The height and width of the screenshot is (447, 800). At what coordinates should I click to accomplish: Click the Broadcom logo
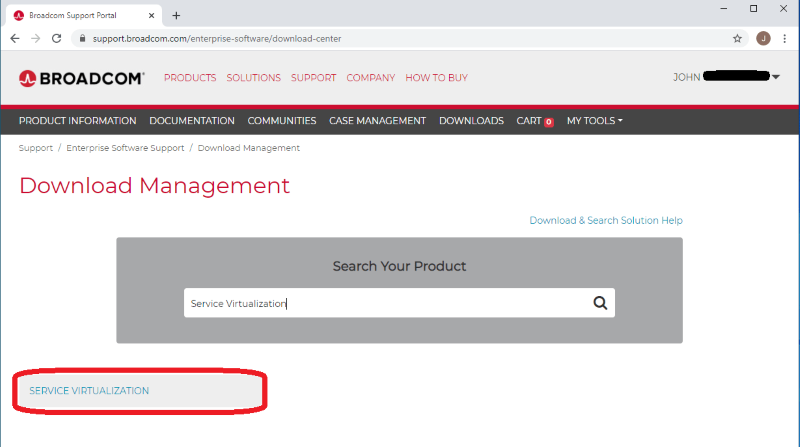(81, 78)
